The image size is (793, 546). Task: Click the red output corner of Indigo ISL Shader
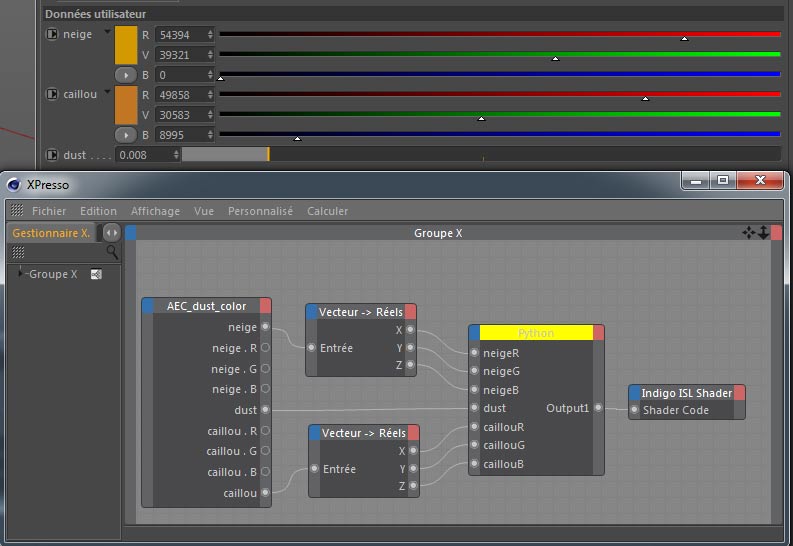click(x=739, y=393)
